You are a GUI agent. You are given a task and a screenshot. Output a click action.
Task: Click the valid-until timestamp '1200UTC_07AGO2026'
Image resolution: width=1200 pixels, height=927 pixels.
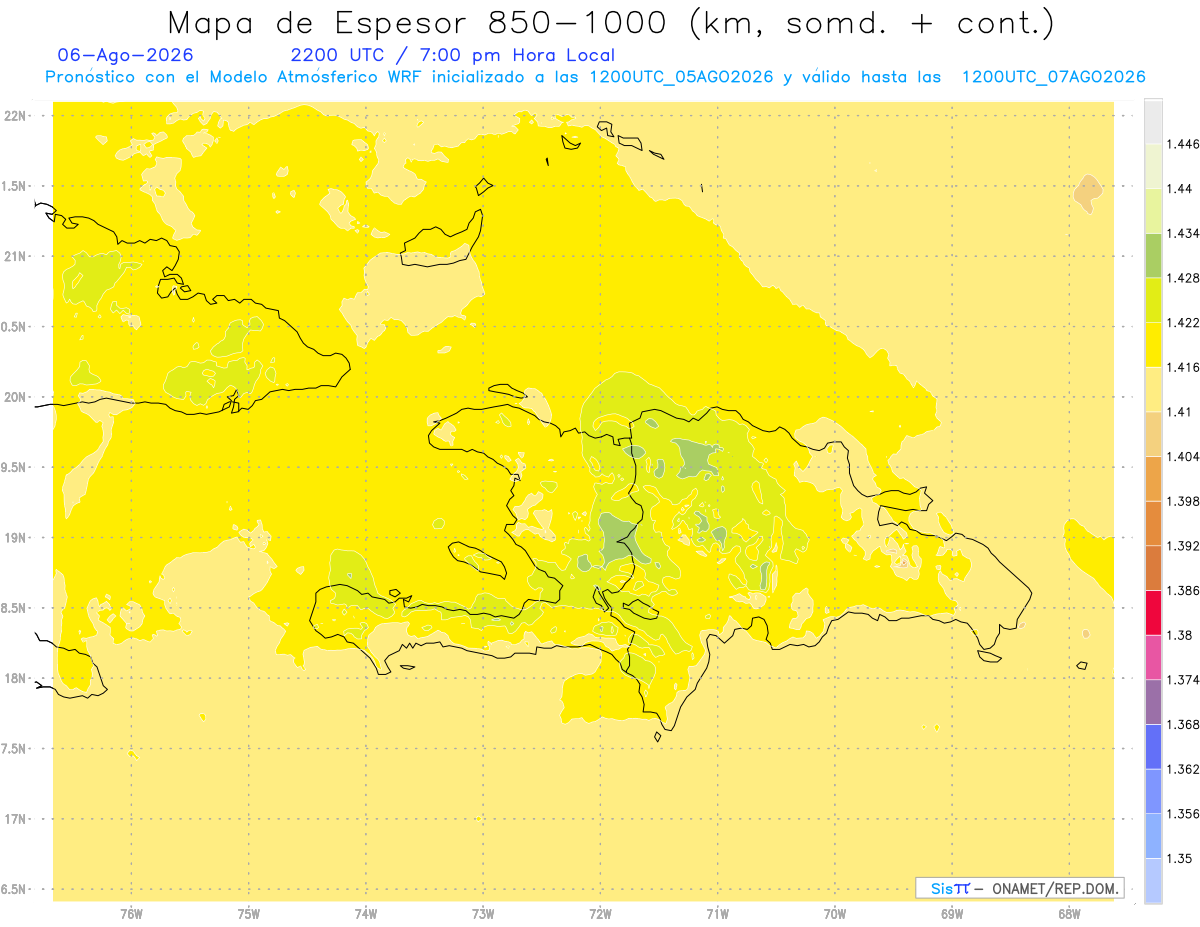[x=1053, y=77]
